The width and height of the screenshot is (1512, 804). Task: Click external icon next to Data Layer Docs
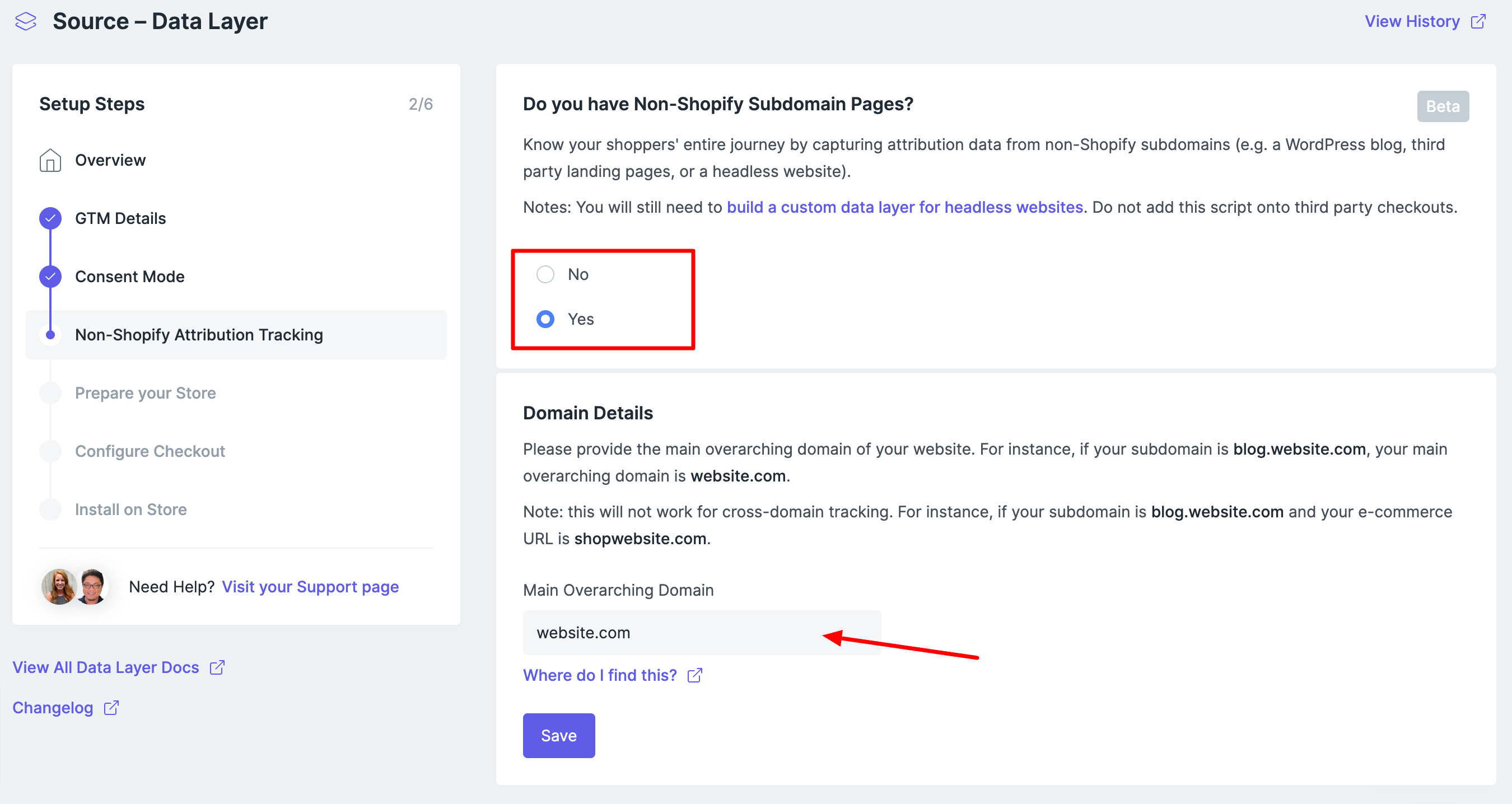tap(217, 667)
